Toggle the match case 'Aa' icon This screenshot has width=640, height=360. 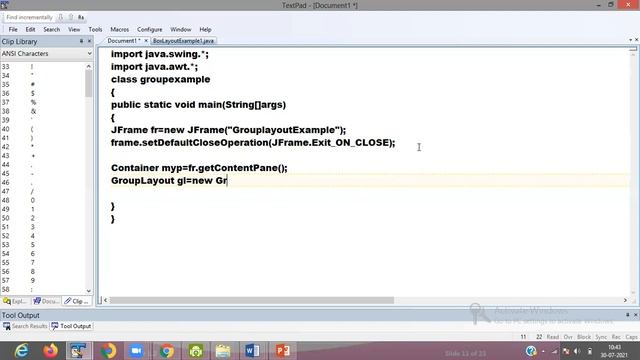(81, 17)
